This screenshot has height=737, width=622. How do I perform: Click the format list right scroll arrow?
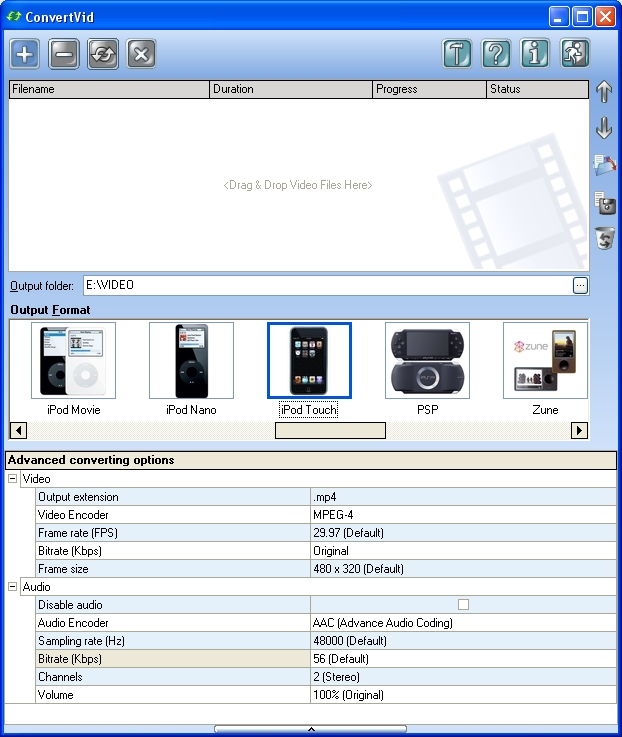point(579,430)
